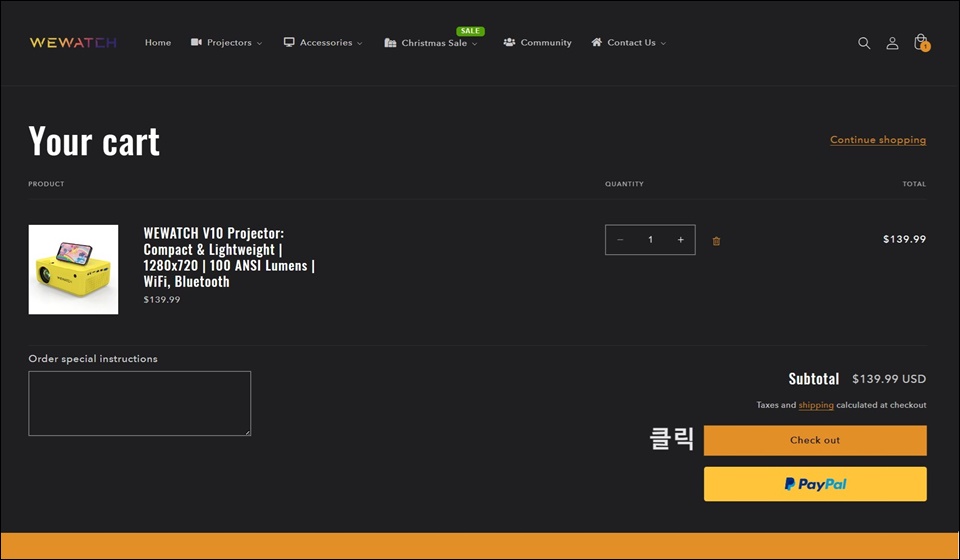The width and height of the screenshot is (960, 560).
Task: Click the Contact Us house icon
Action: tap(596, 42)
